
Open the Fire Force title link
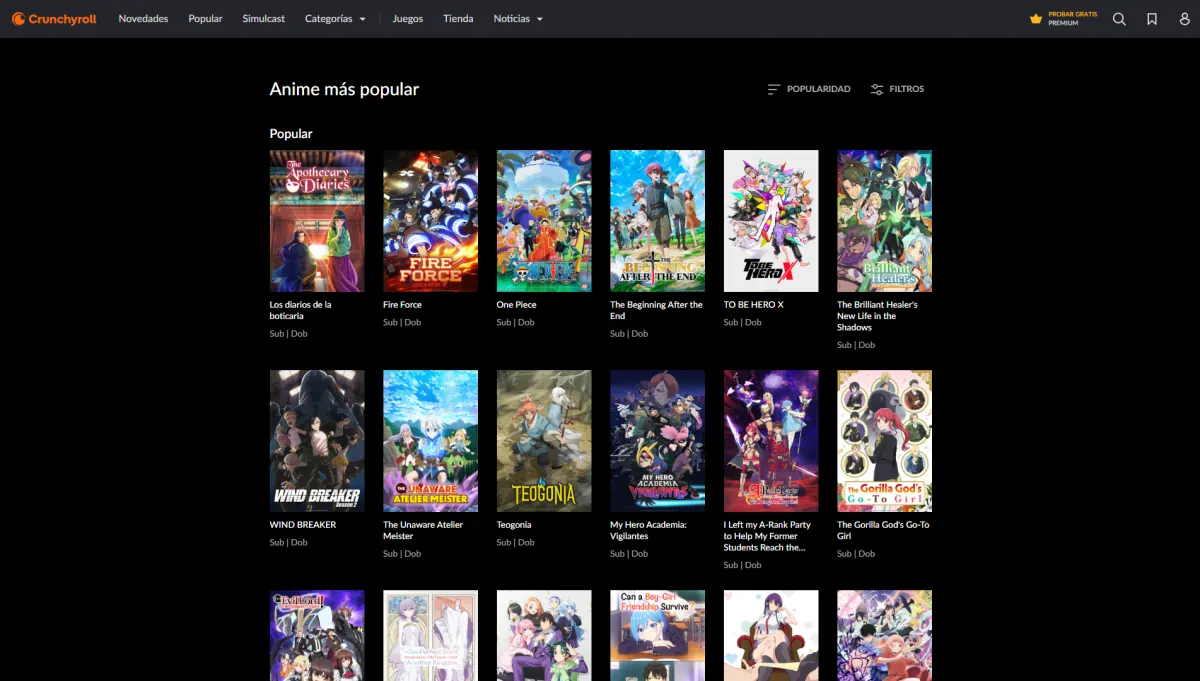coord(402,305)
